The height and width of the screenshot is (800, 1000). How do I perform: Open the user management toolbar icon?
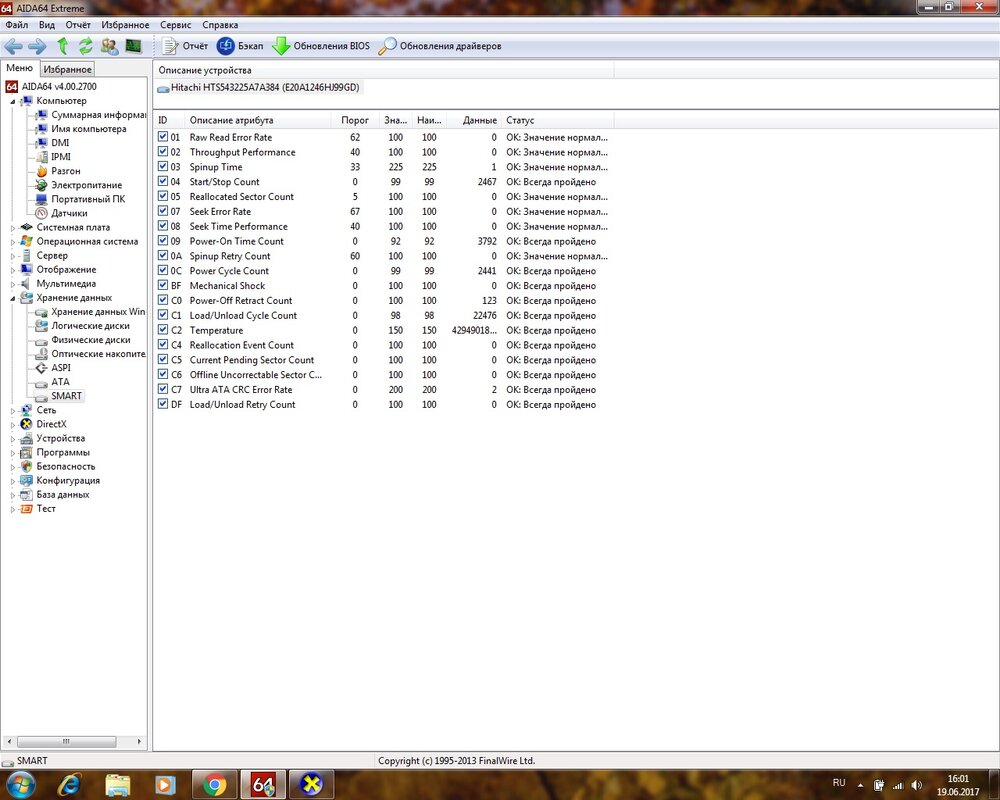[x=110, y=46]
